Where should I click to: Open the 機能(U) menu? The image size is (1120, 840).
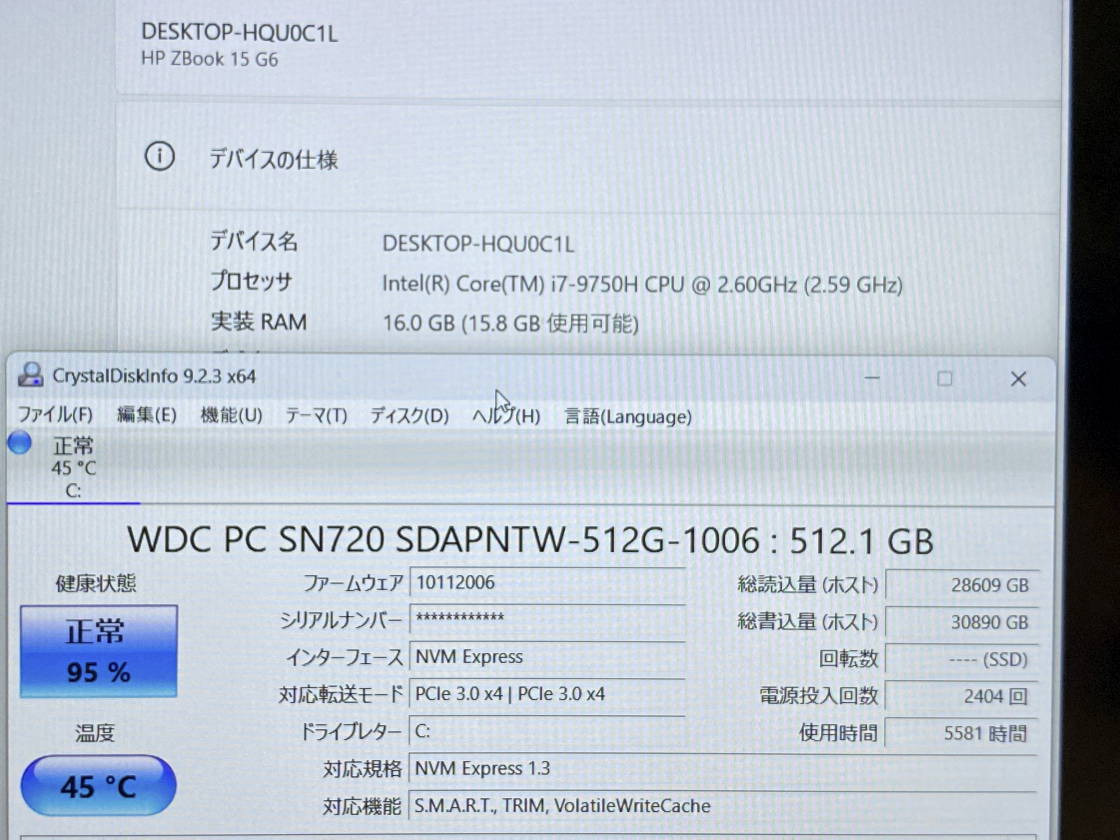pyautogui.click(x=231, y=415)
